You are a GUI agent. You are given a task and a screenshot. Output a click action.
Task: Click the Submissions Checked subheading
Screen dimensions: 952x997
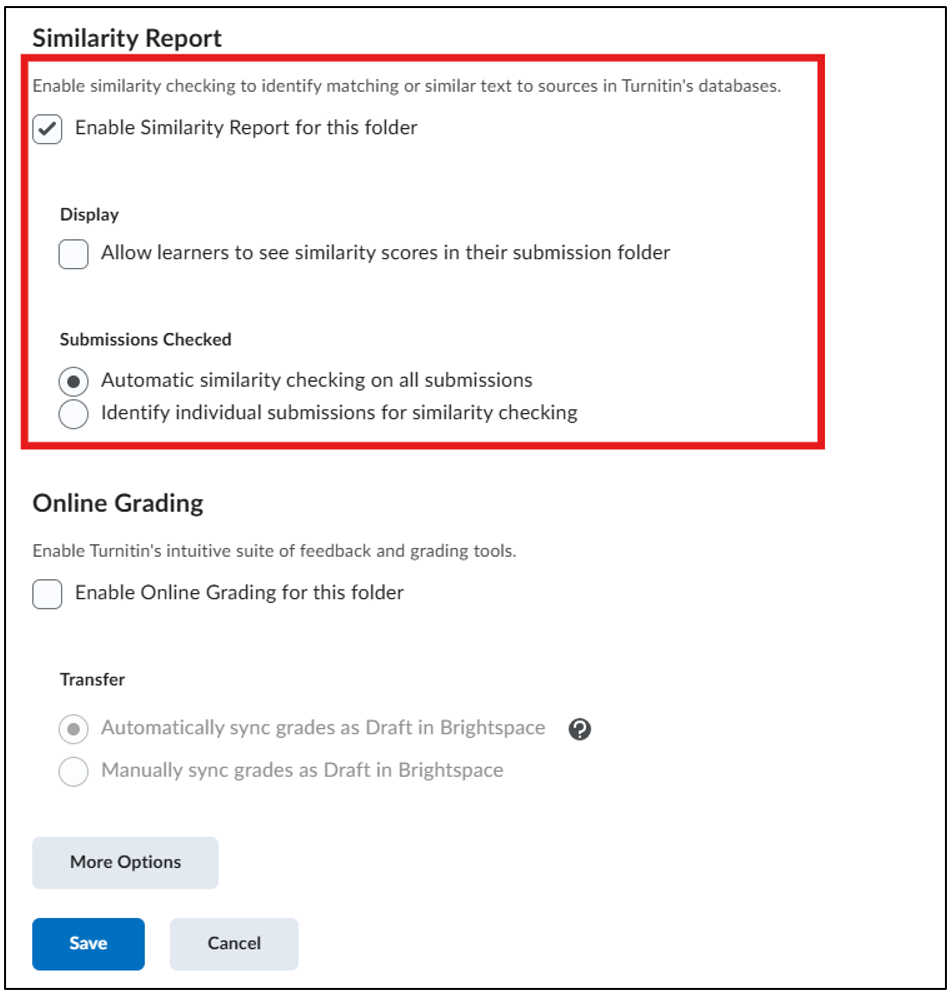point(146,340)
